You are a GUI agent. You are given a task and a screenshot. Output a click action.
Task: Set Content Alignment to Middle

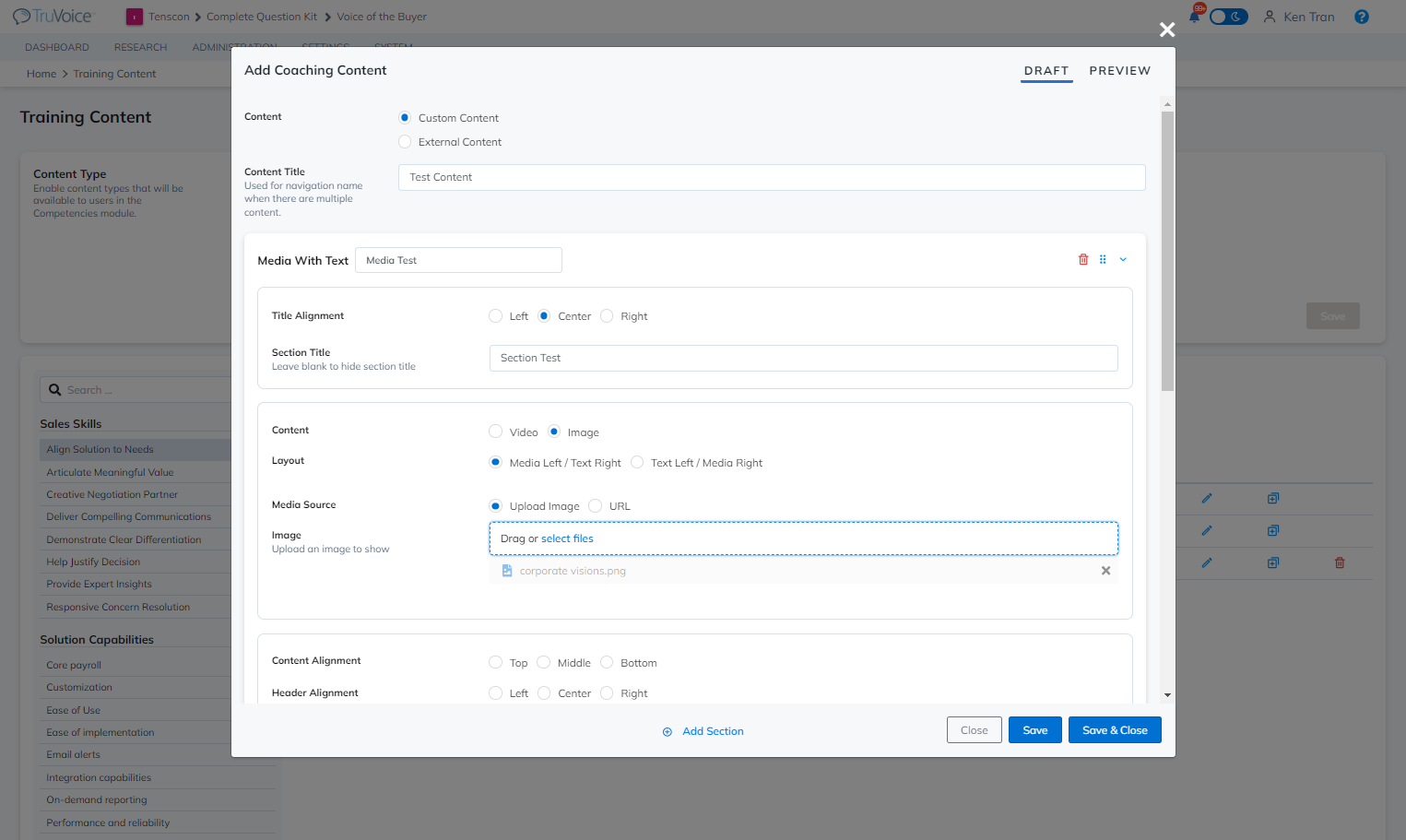[x=544, y=663]
